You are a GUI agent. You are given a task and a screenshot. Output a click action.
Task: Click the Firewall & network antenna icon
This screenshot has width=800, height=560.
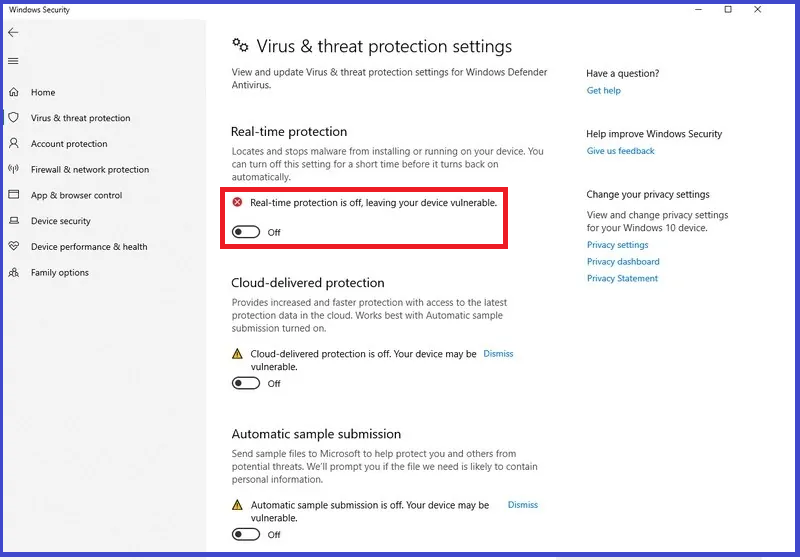[x=14, y=170]
